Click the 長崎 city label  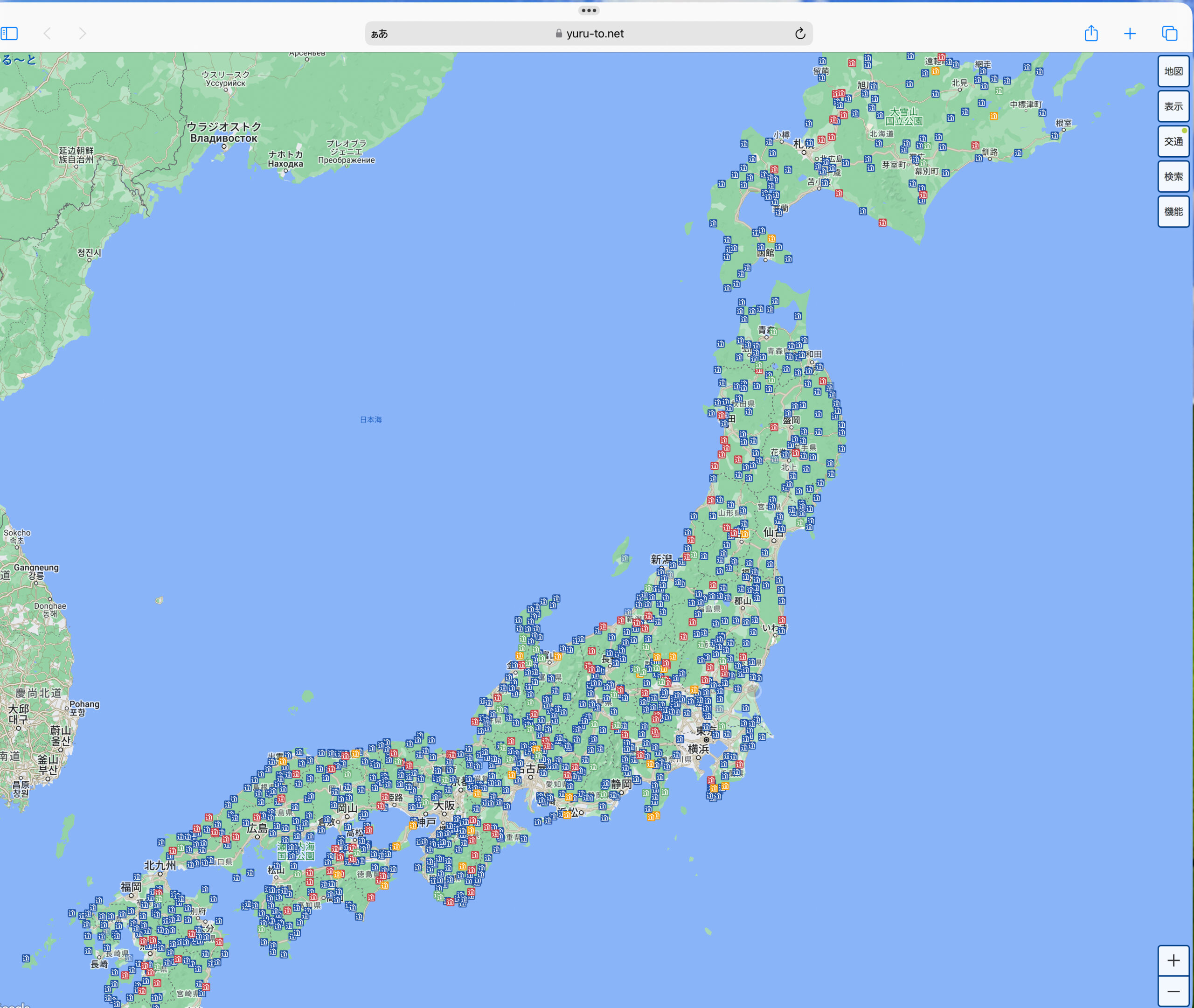(99, 964)
